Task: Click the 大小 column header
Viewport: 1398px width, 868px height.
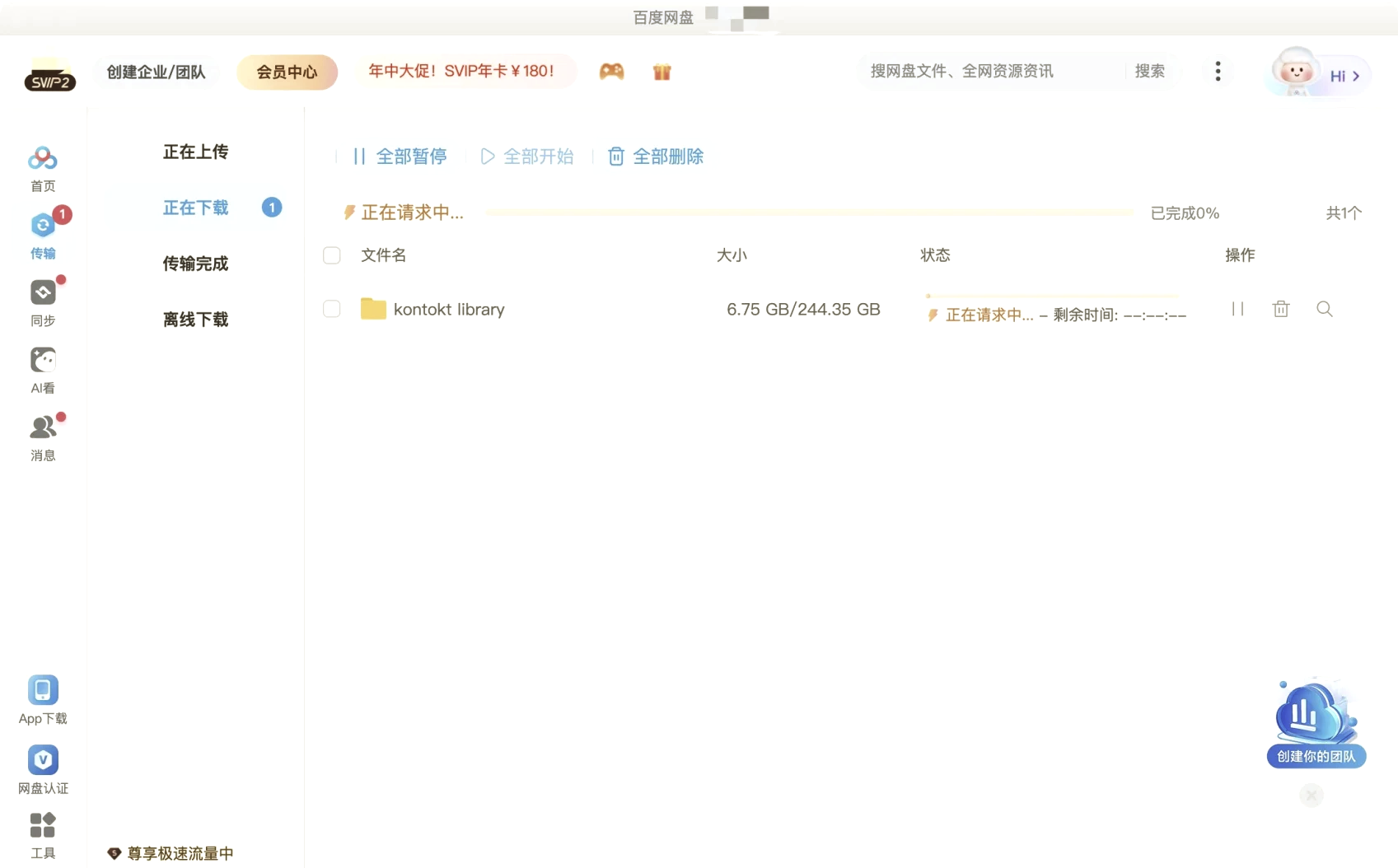Action: click(732, 255)
